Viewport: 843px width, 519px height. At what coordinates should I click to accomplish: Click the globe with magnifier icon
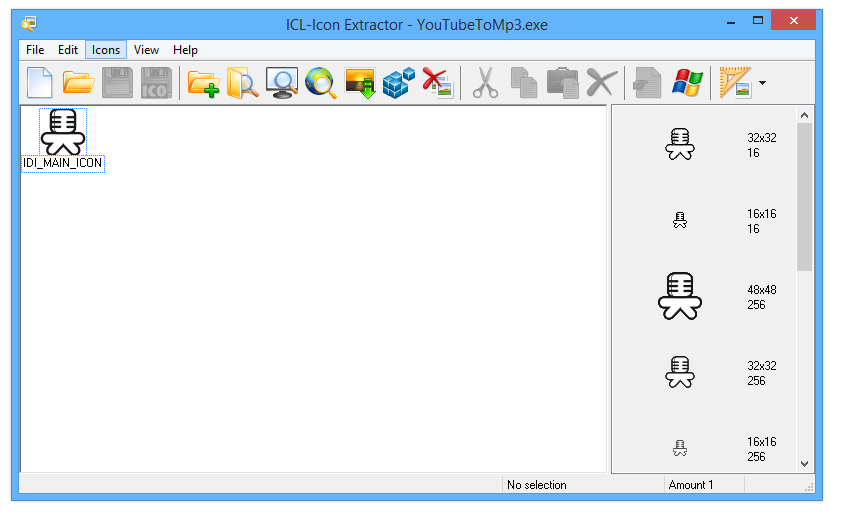[x=320, y=83]
